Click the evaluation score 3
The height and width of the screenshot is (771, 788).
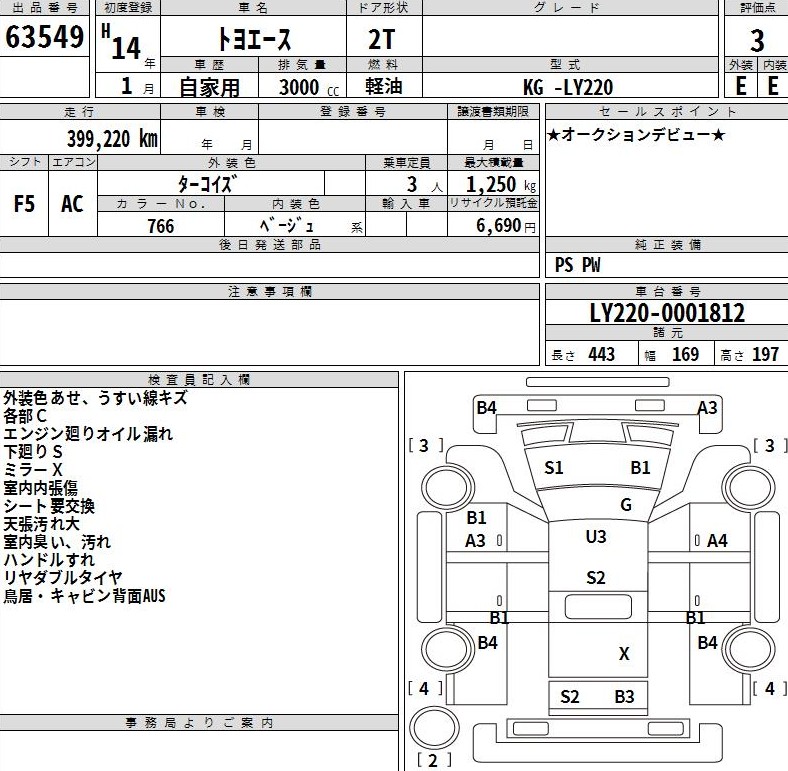click(757, 41)
